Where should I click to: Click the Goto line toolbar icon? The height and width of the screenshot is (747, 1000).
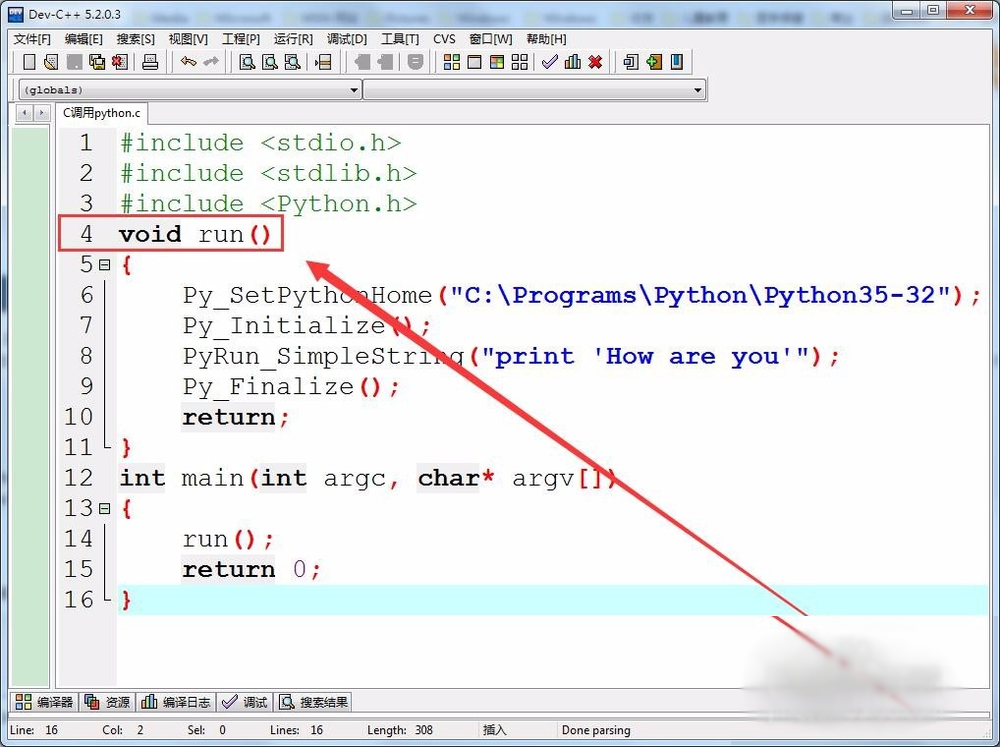coord(323,62)
